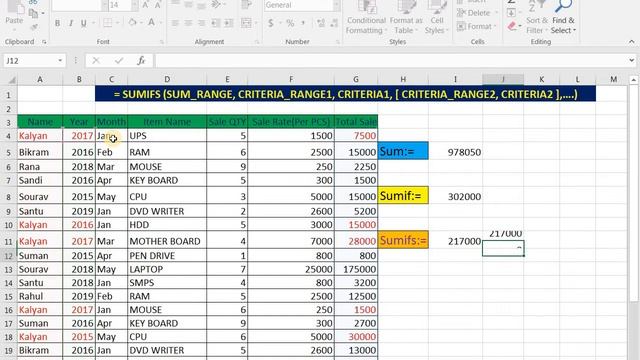Screen dimensions: 640x360
Task: Align text left
Action: (x=175, y=23)
